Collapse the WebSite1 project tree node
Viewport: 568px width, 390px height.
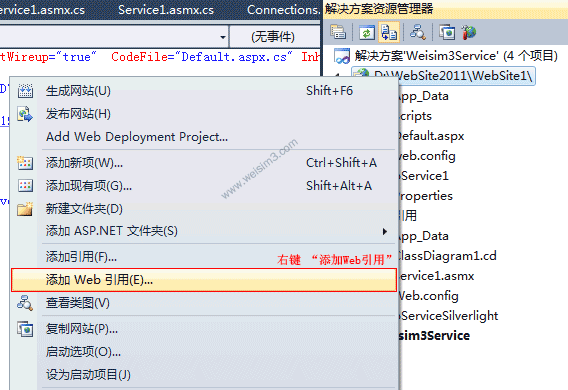click(337, 75)
